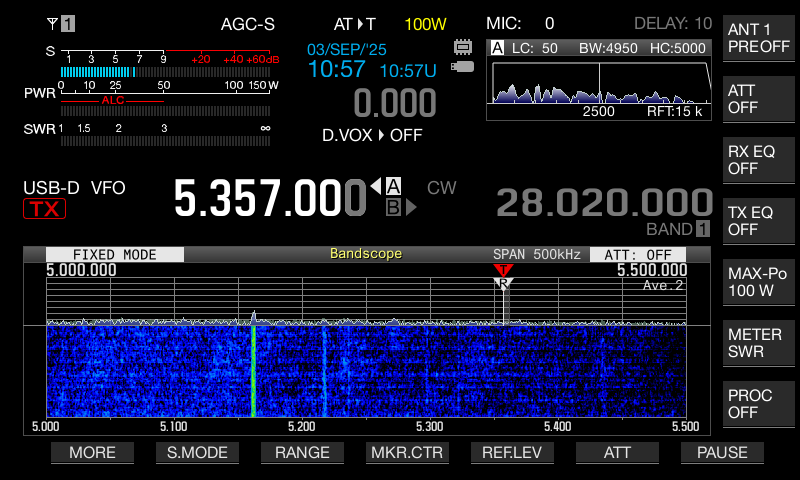Click the CW mode label
Viewport: 800px width, 480px height.
click(x=441, y=188)
